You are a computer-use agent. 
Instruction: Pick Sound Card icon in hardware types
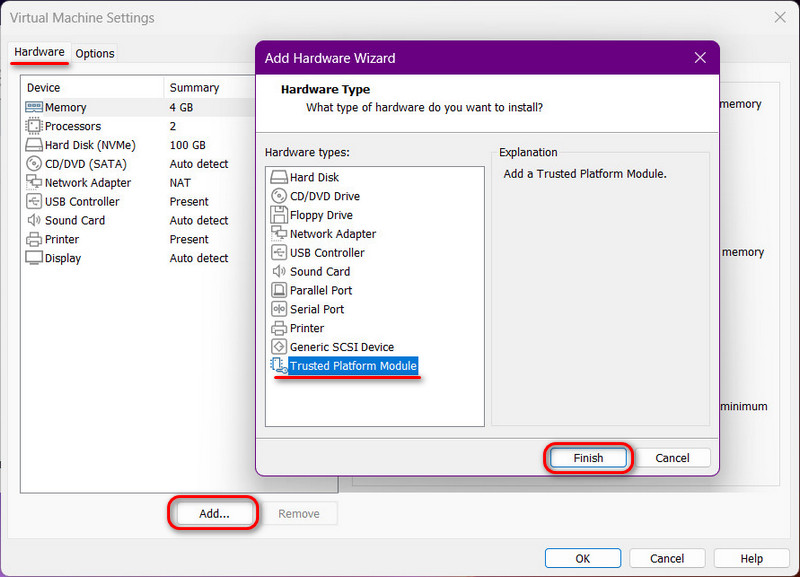pos(279,271)
